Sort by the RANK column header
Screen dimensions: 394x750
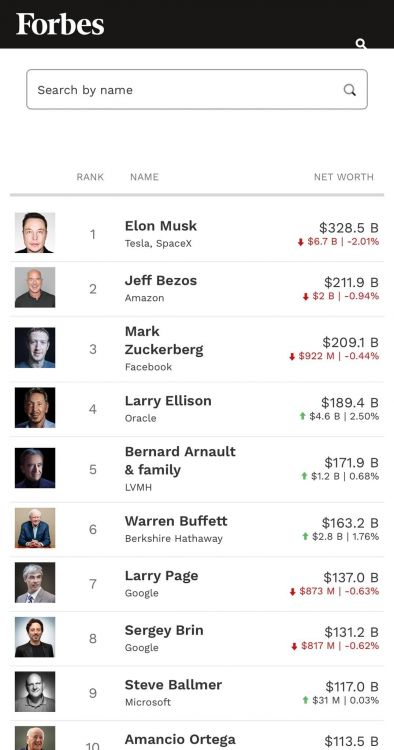tap(90, 177)
